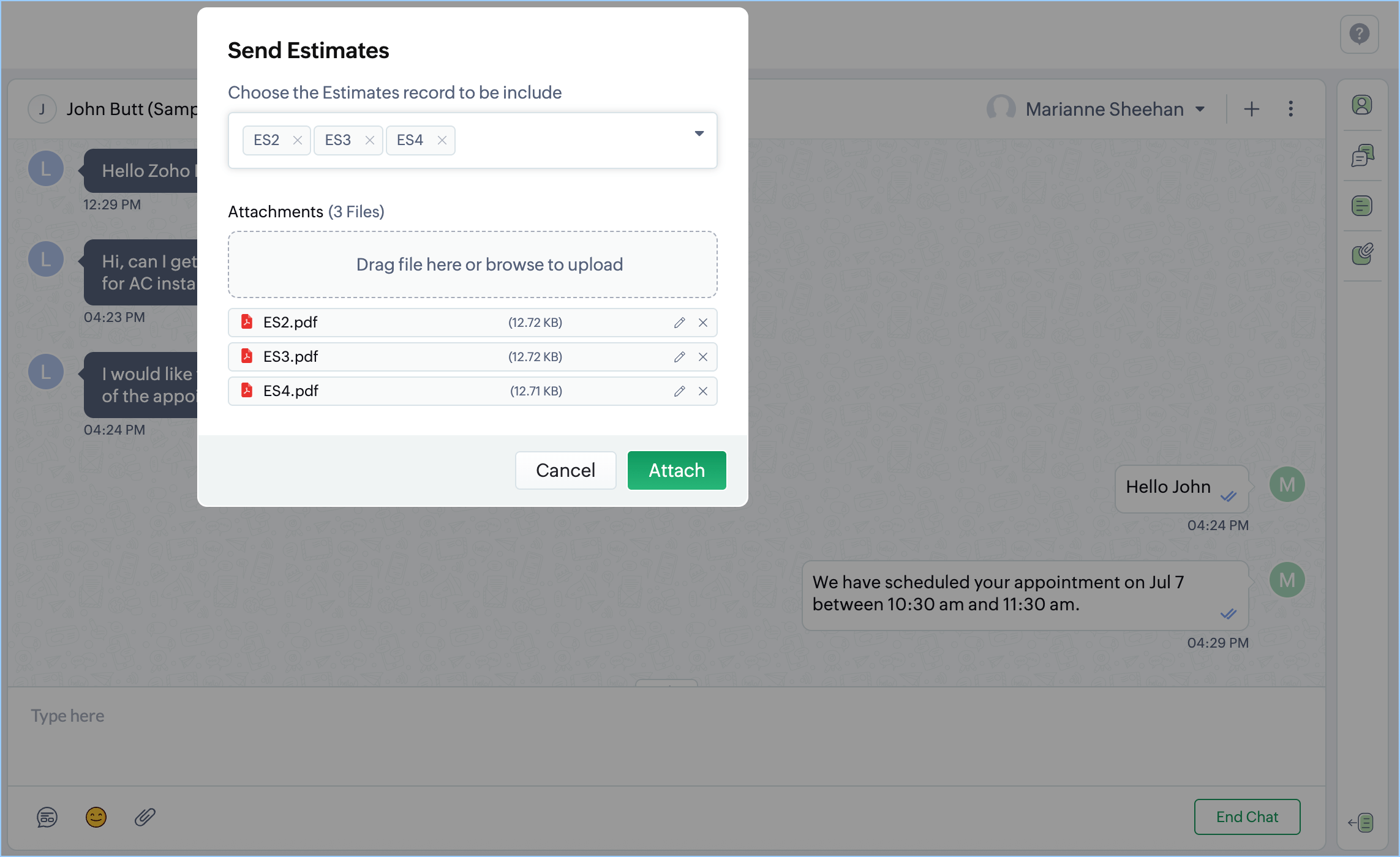Delete the ES2.pdf attachment
The height and width of the screenshot is (857, 1400).
click(703, 323)
